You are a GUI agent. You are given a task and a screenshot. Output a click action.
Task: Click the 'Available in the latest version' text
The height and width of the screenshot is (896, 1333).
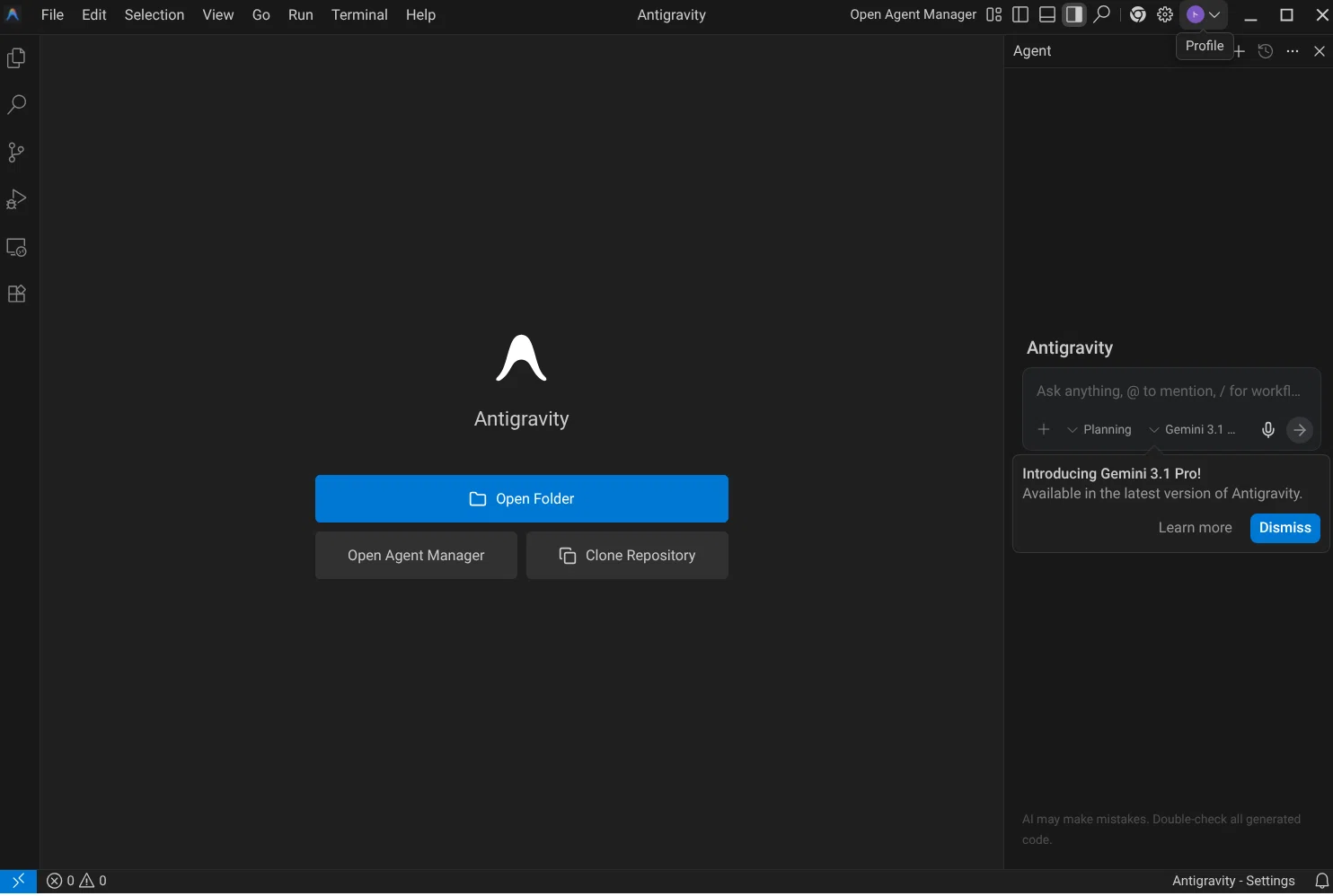(1162, 494)
